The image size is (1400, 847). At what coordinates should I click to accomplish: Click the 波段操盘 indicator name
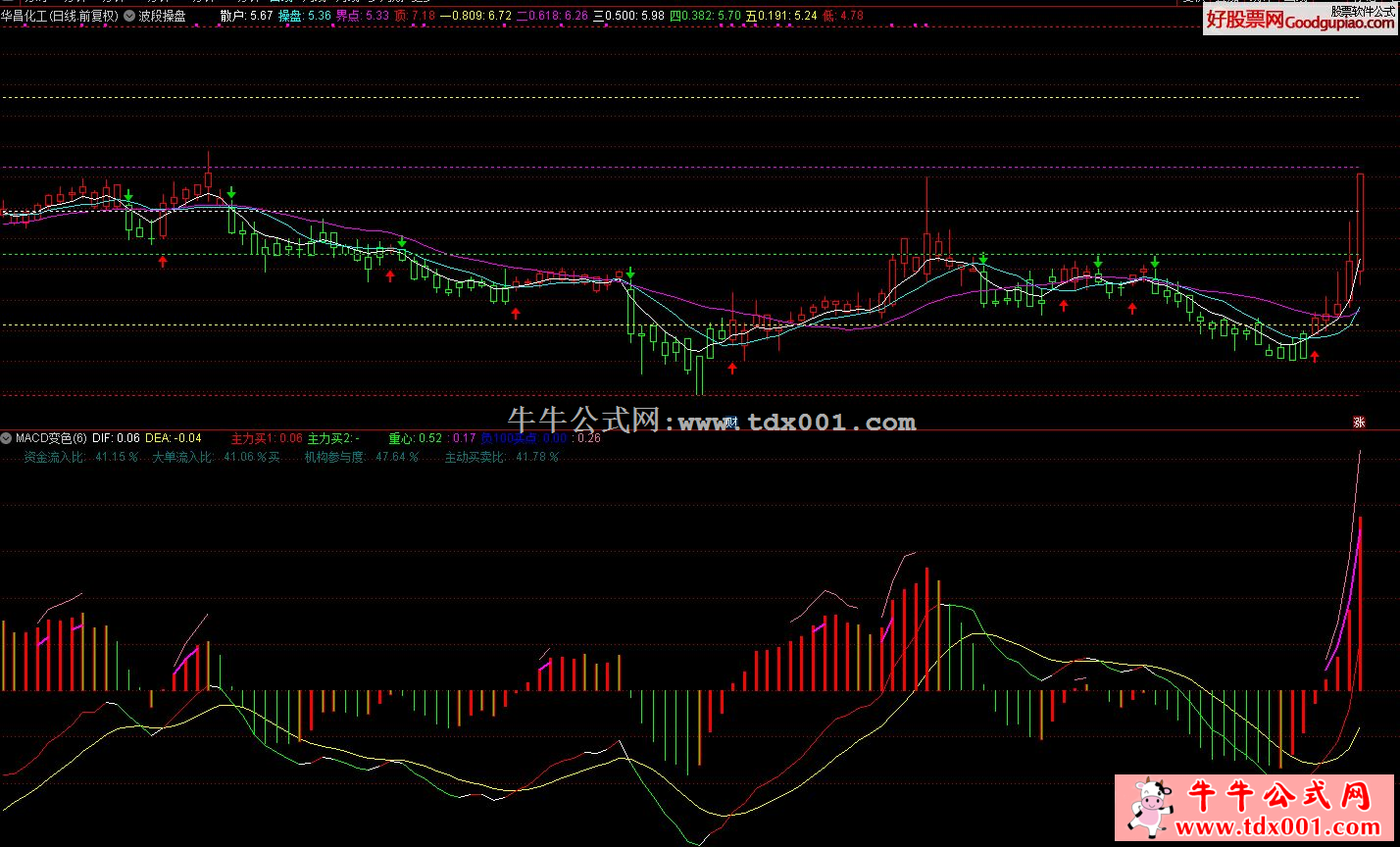[x=162, y=16]
